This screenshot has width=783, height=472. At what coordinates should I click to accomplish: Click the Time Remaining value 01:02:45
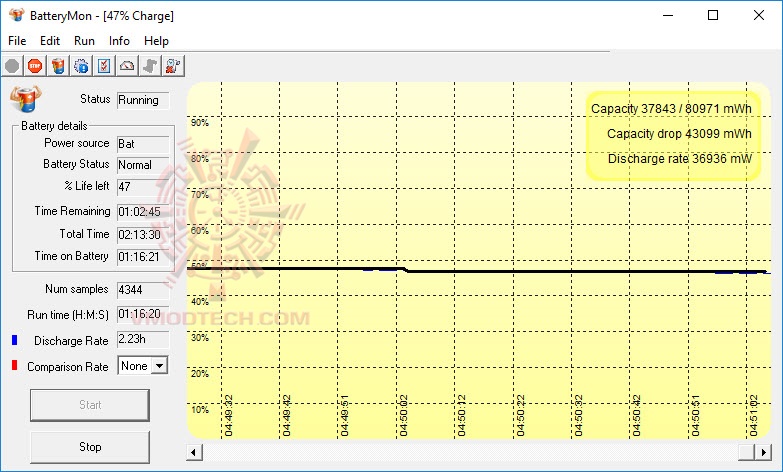[143, 212]
